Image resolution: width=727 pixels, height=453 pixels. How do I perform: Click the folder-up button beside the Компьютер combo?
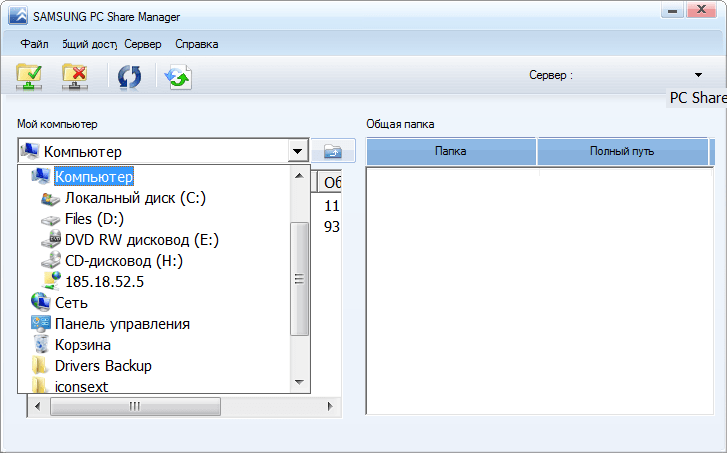coord(333,151)
